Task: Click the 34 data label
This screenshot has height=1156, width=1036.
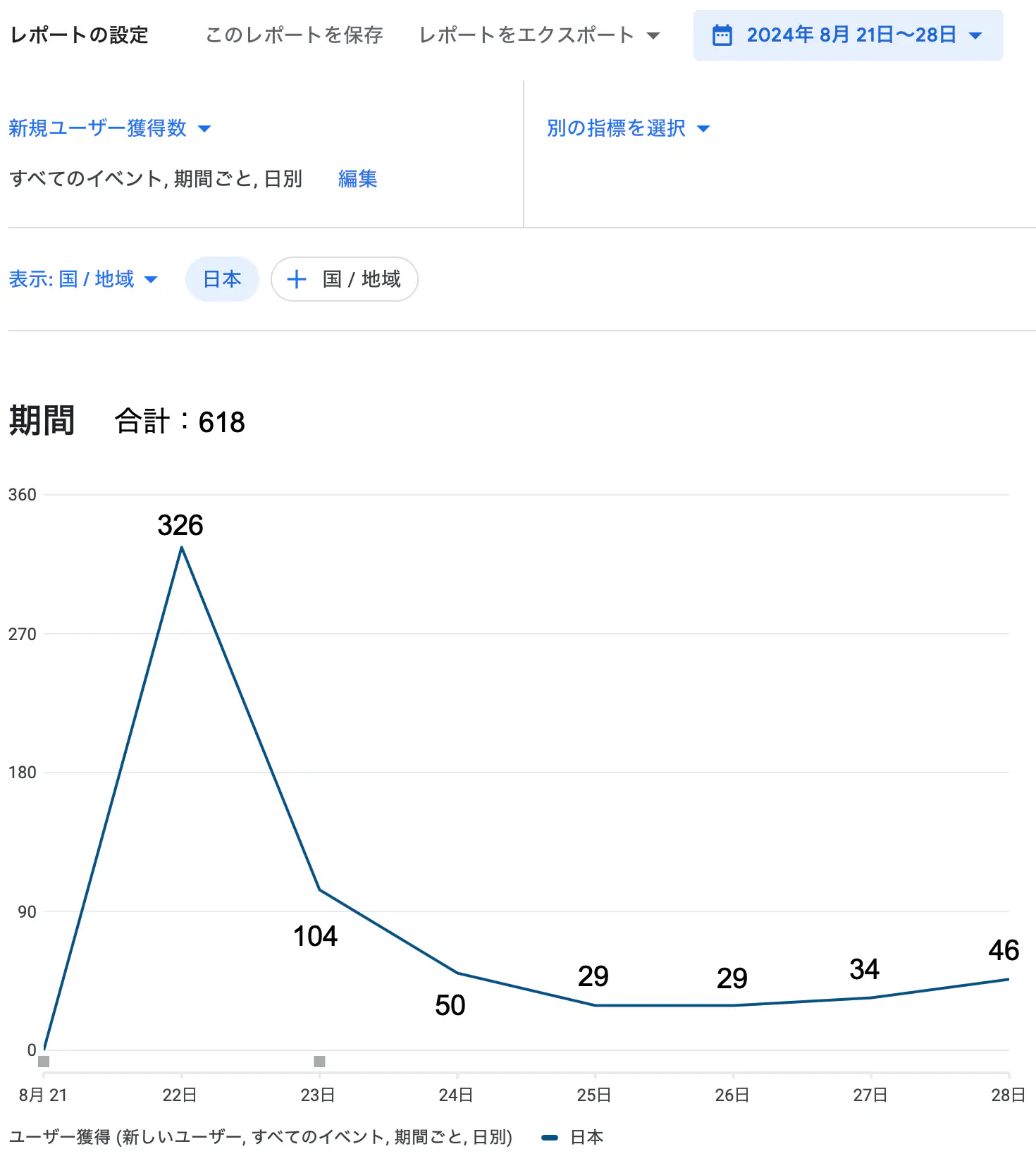Action: click(x=864, y=970)
